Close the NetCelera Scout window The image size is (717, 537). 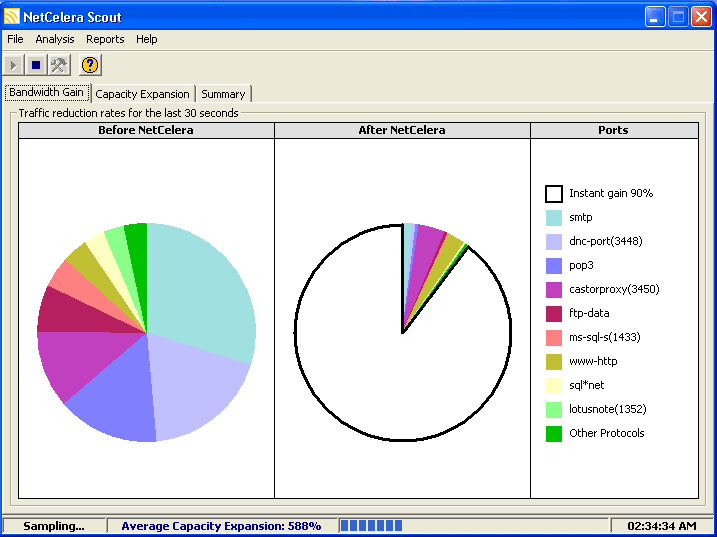tap(701, 17)
